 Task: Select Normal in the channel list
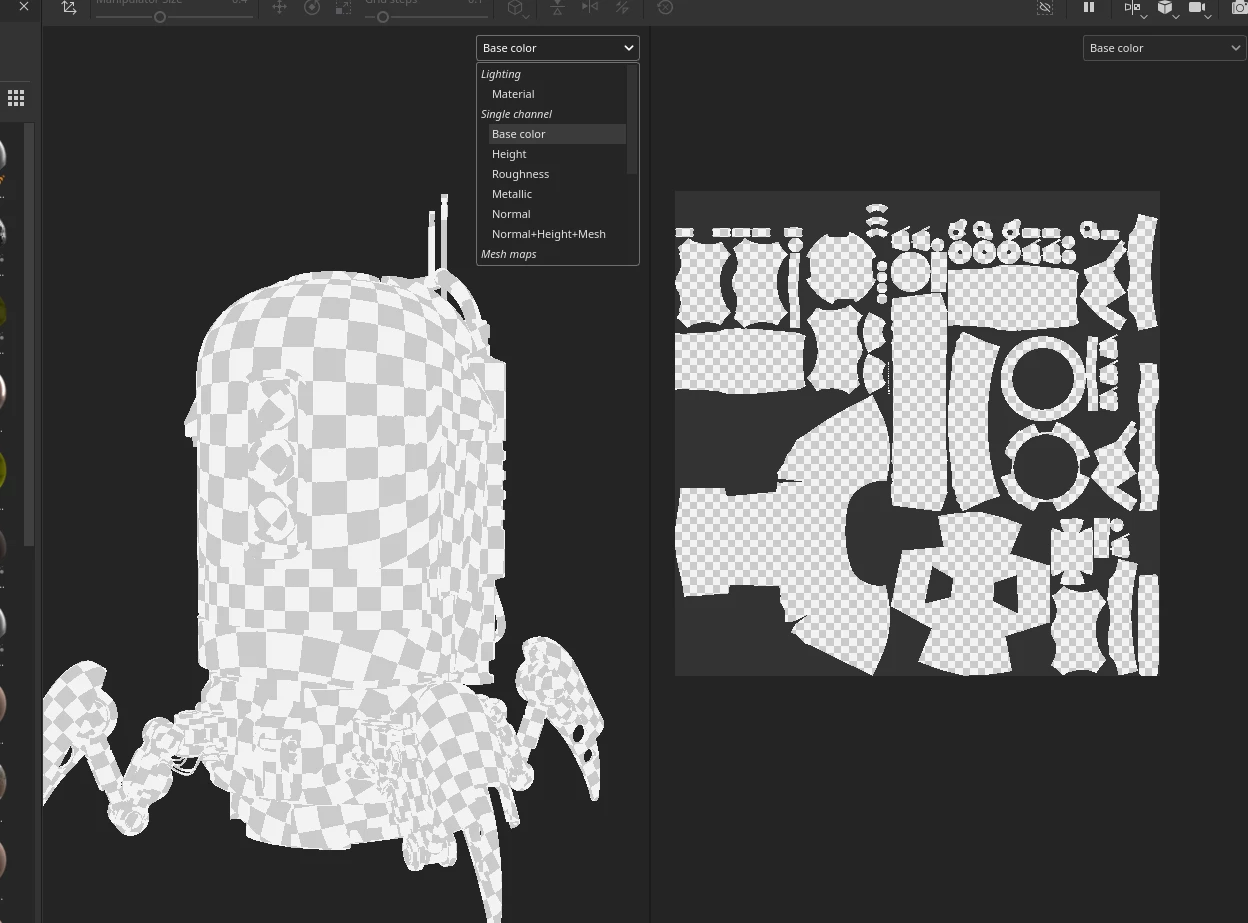[557, 214]
